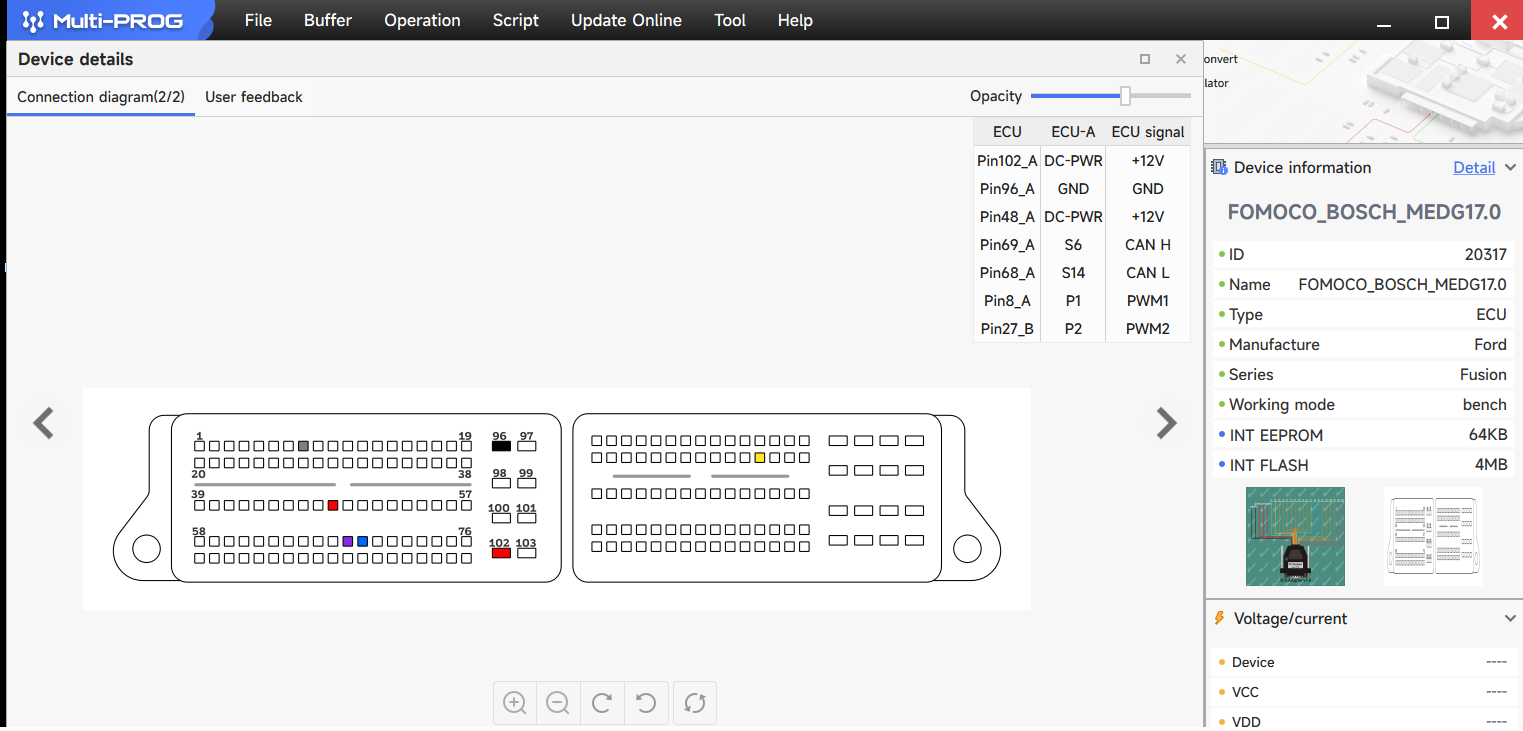Zoom in on the connection diagram
Image resolution: width=1523 pixels, height=731 pixels.
[x=515, y=703]
